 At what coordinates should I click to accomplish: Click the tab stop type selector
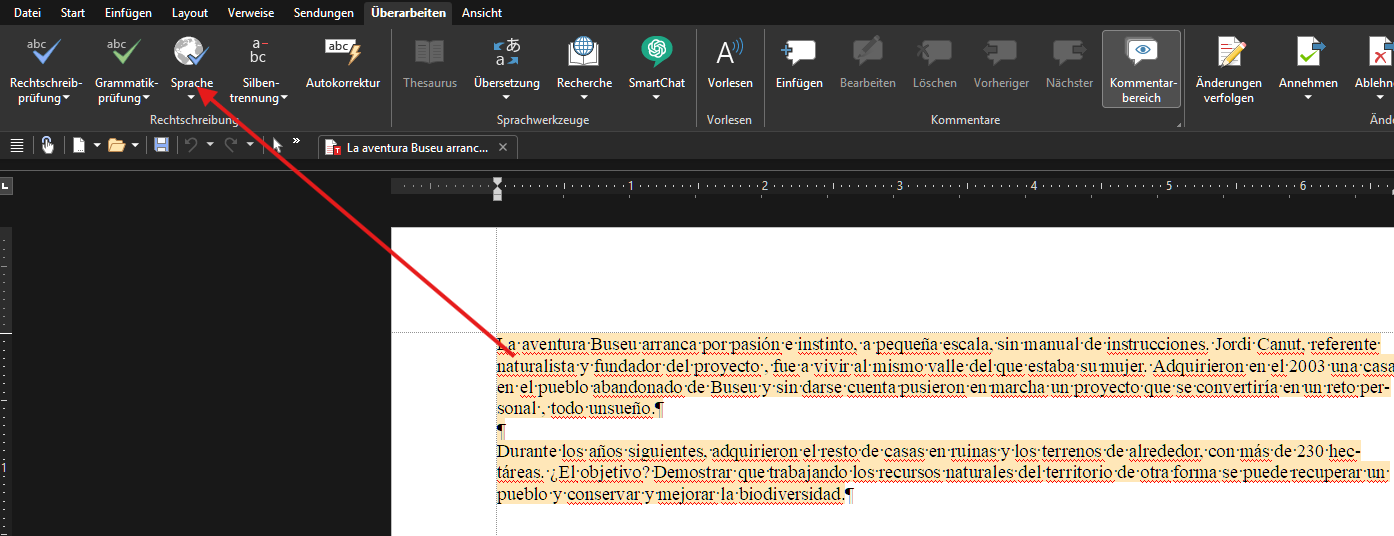[6, 186]
